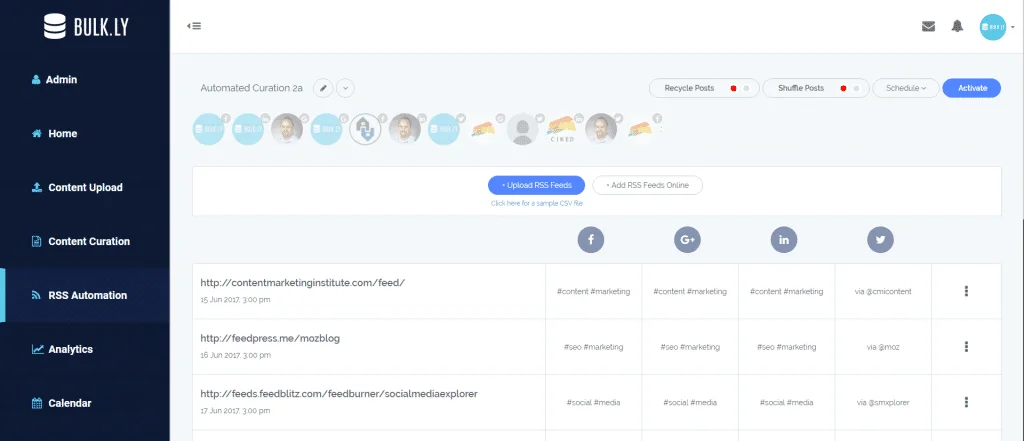The height and width of the screenshot is (441, 1024).
Task: Open options menu for the contentmarketinginstitute feed
Action: point(966,291)
